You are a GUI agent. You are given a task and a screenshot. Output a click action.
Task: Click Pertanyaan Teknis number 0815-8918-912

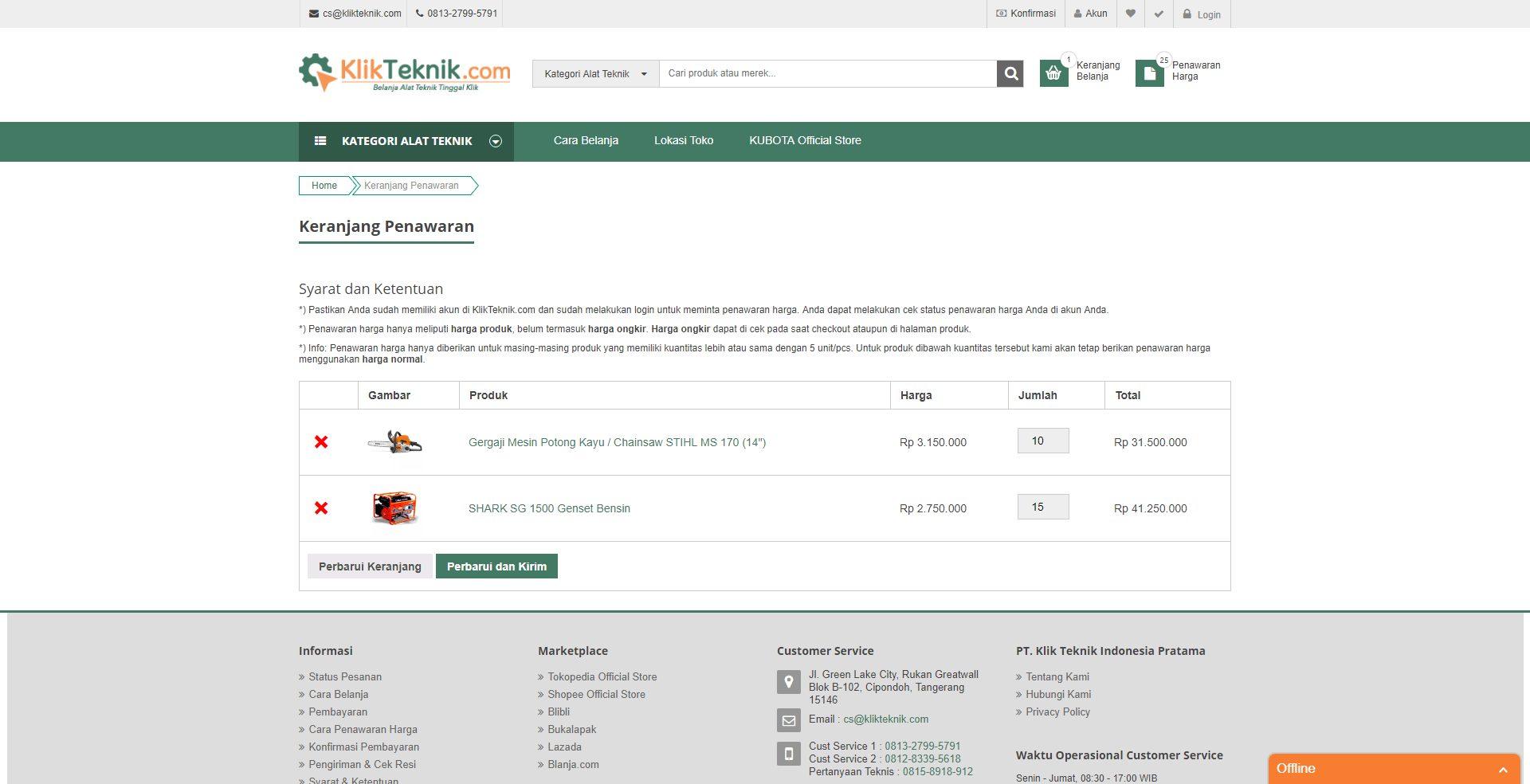pyautogui.click(x=938, y=771)
